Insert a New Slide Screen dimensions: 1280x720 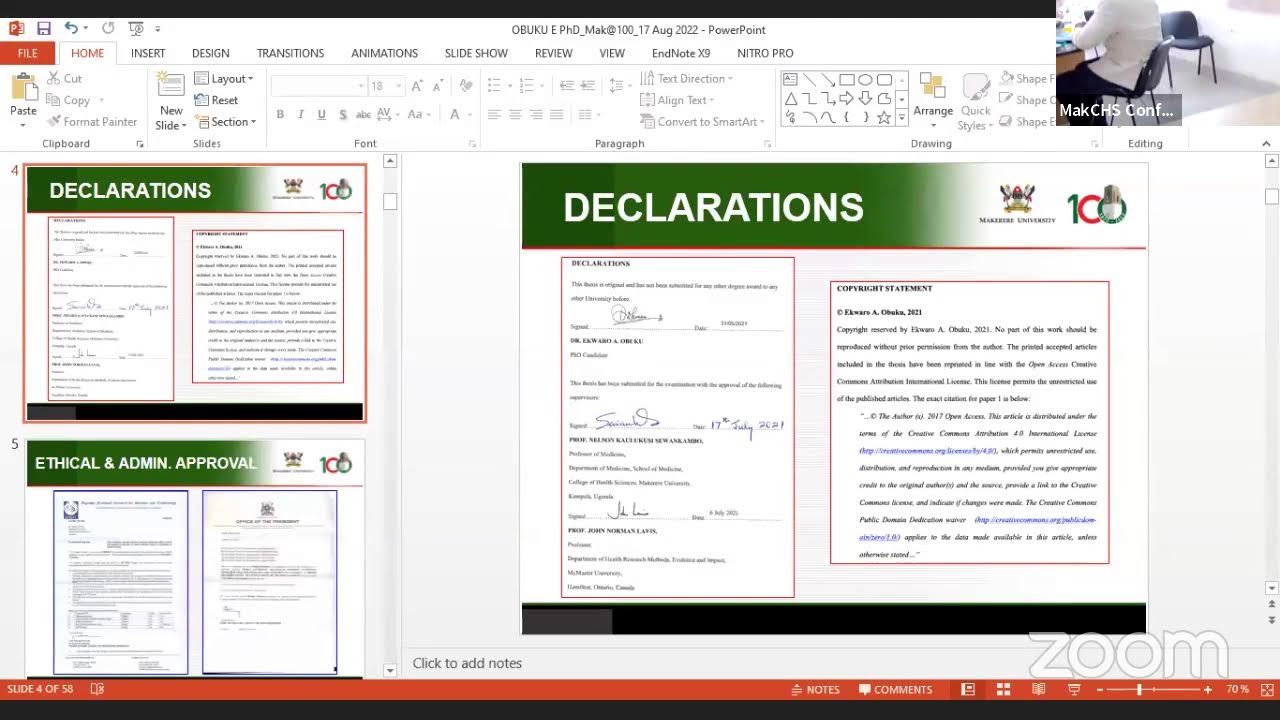[x=171, y=102]
